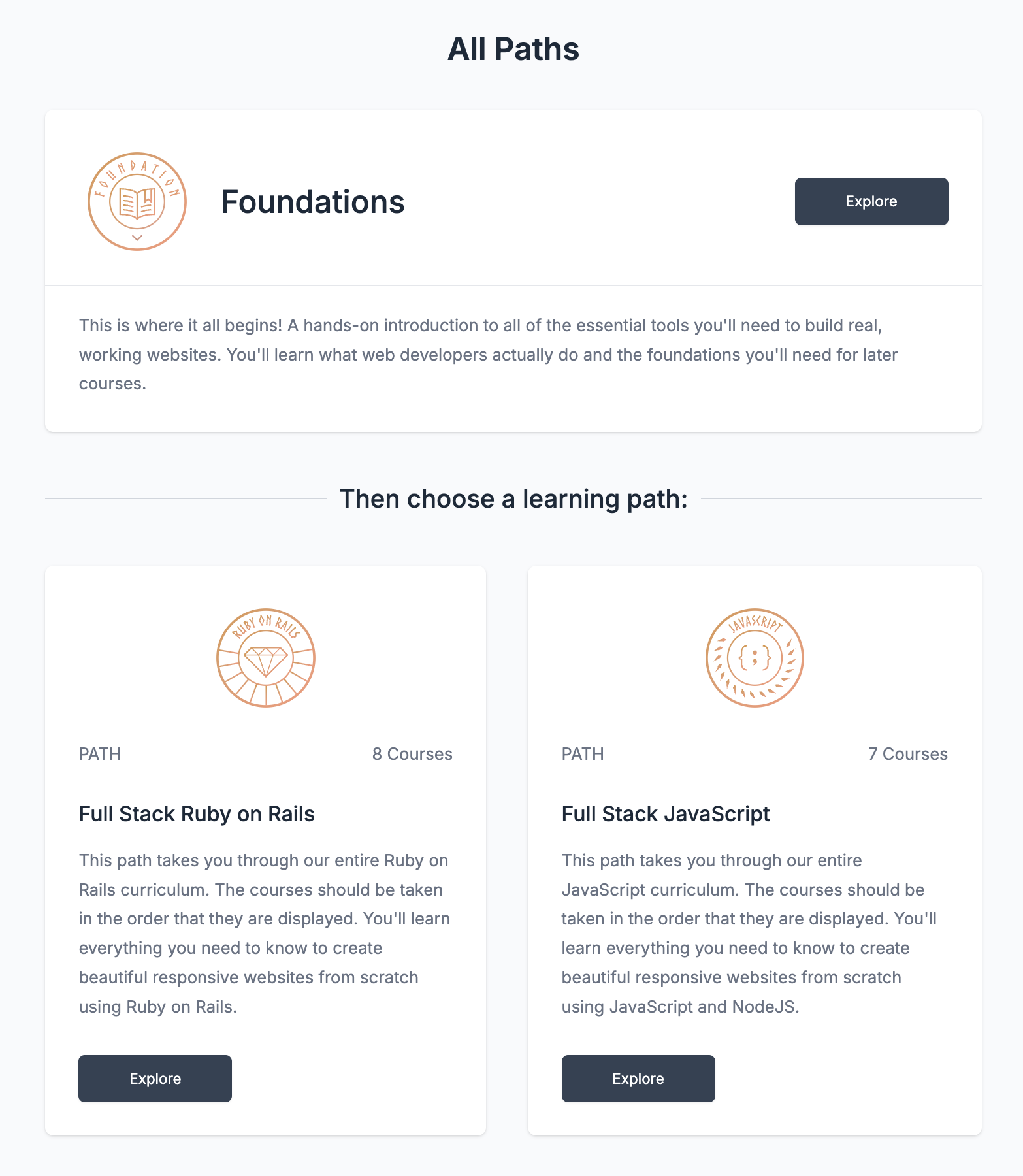Click Explore under Full Stack JavaScript

638,1079
